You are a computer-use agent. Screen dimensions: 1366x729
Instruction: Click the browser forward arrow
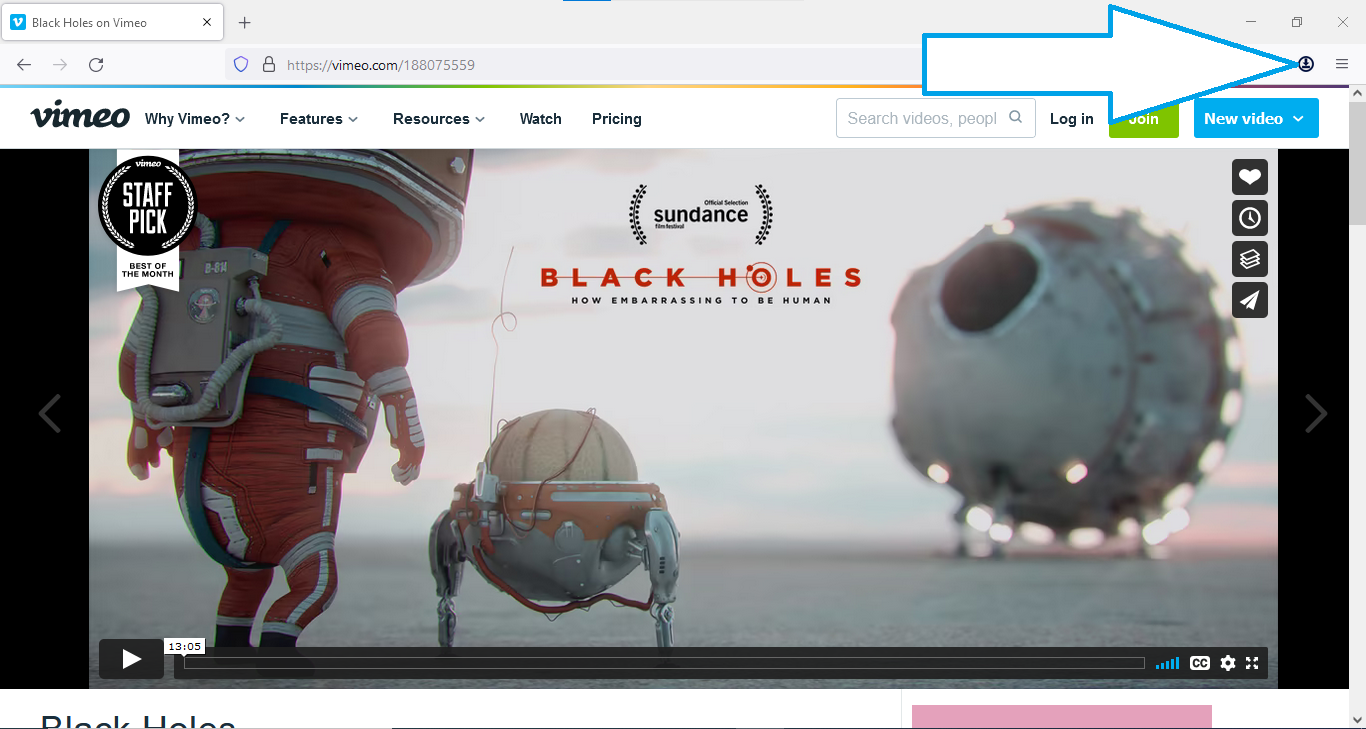click(60, 64)
